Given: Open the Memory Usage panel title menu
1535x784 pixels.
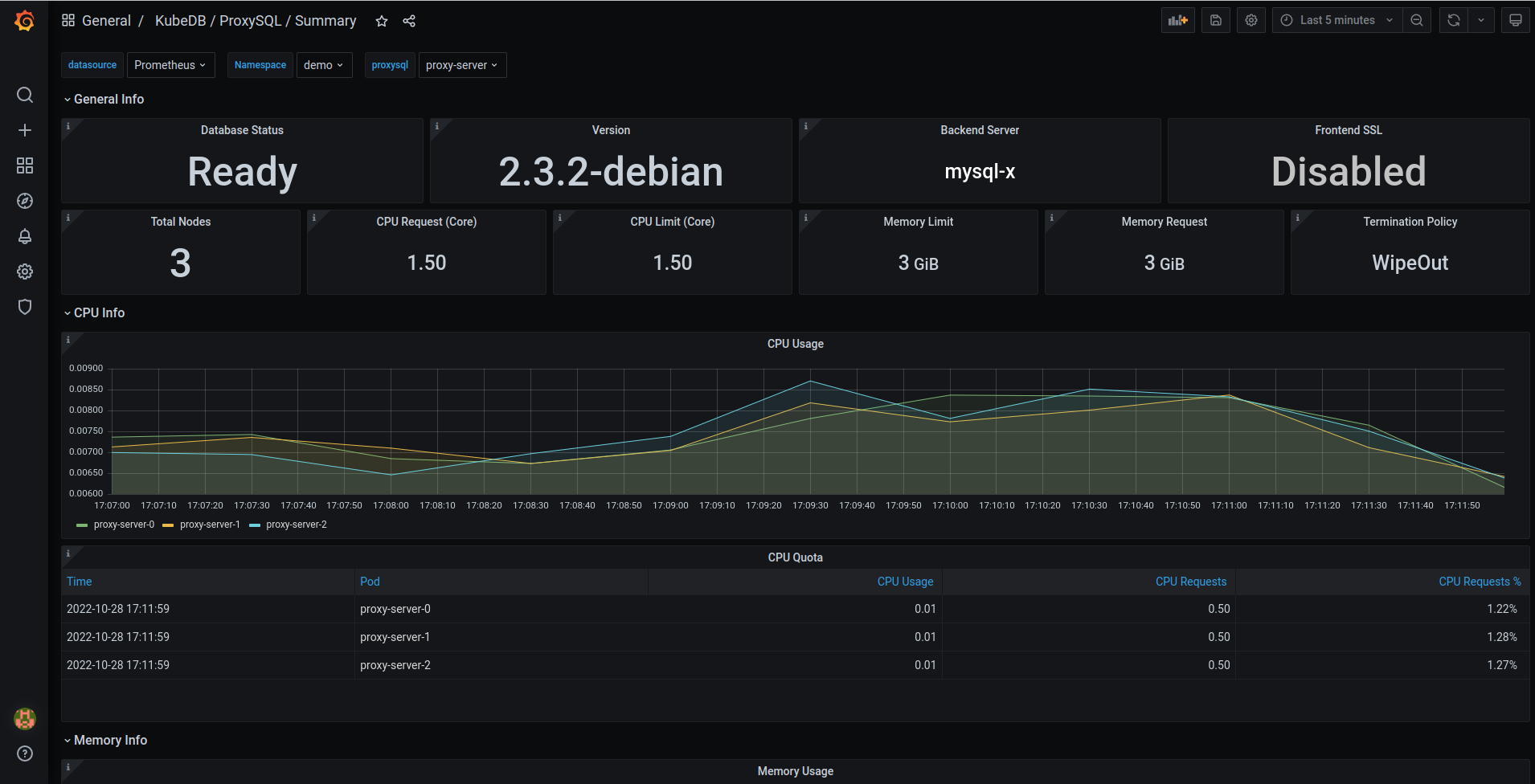Looking at the screenshot, I should coord(796,771).
